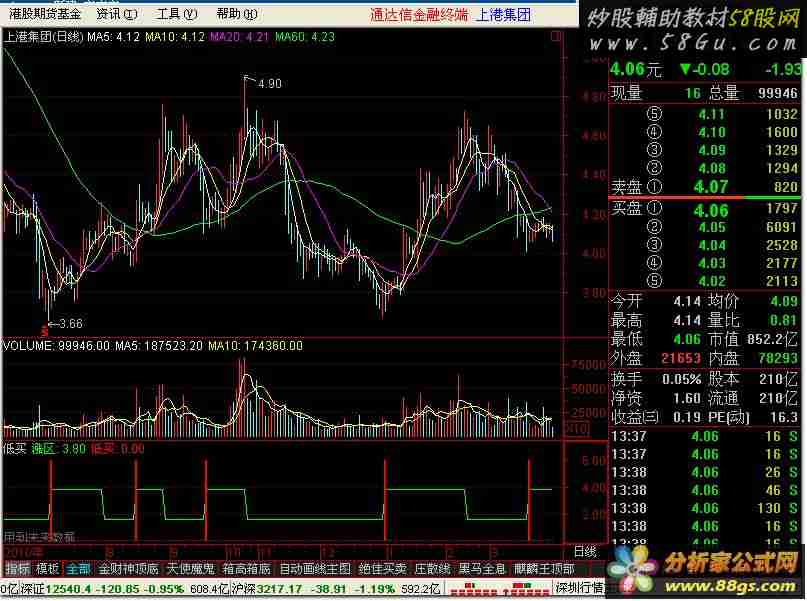Screen dimensions: 807x601
Task: Click the 内盘 value 78293
Action: click(x=778, y=359)
